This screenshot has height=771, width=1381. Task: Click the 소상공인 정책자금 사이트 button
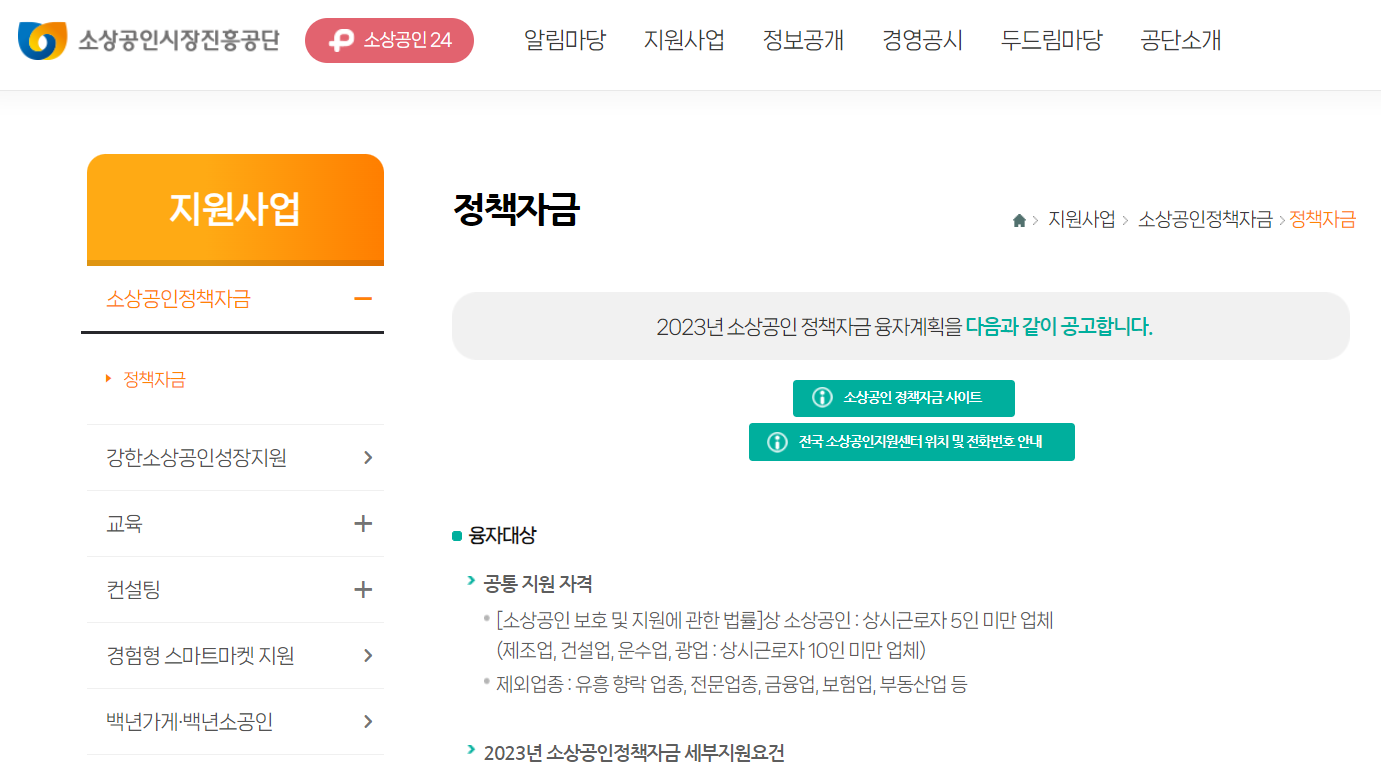903,398
